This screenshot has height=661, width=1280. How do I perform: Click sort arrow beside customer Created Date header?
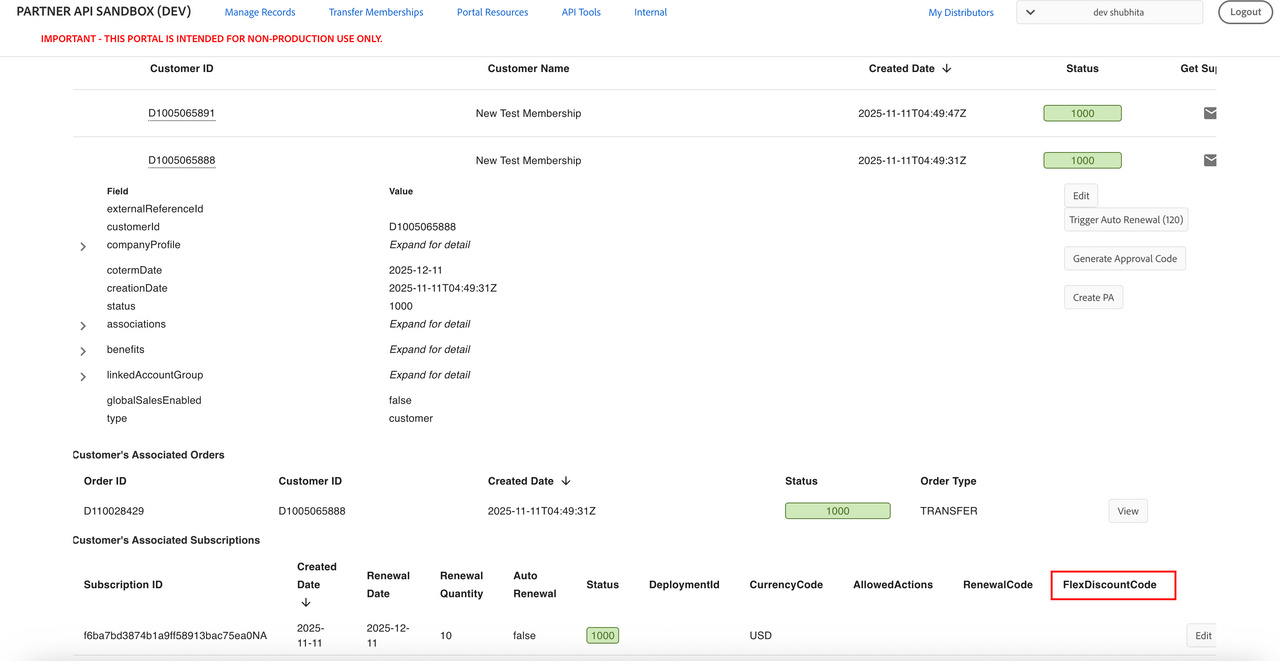[x=946, y=69]
